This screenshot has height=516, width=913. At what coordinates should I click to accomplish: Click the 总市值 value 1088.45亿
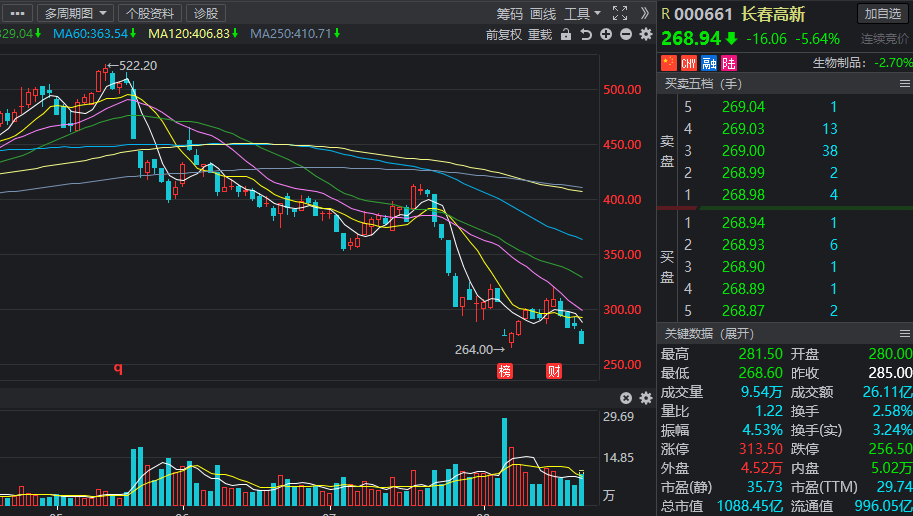coord(750,506)
